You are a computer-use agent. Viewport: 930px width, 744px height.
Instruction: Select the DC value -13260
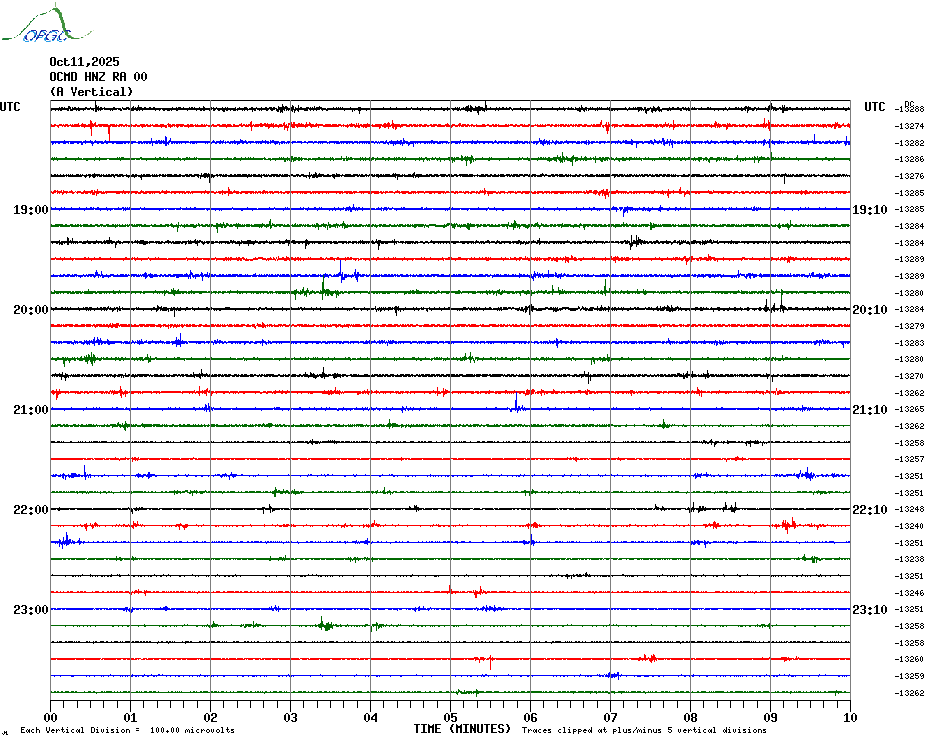(910, 659)
